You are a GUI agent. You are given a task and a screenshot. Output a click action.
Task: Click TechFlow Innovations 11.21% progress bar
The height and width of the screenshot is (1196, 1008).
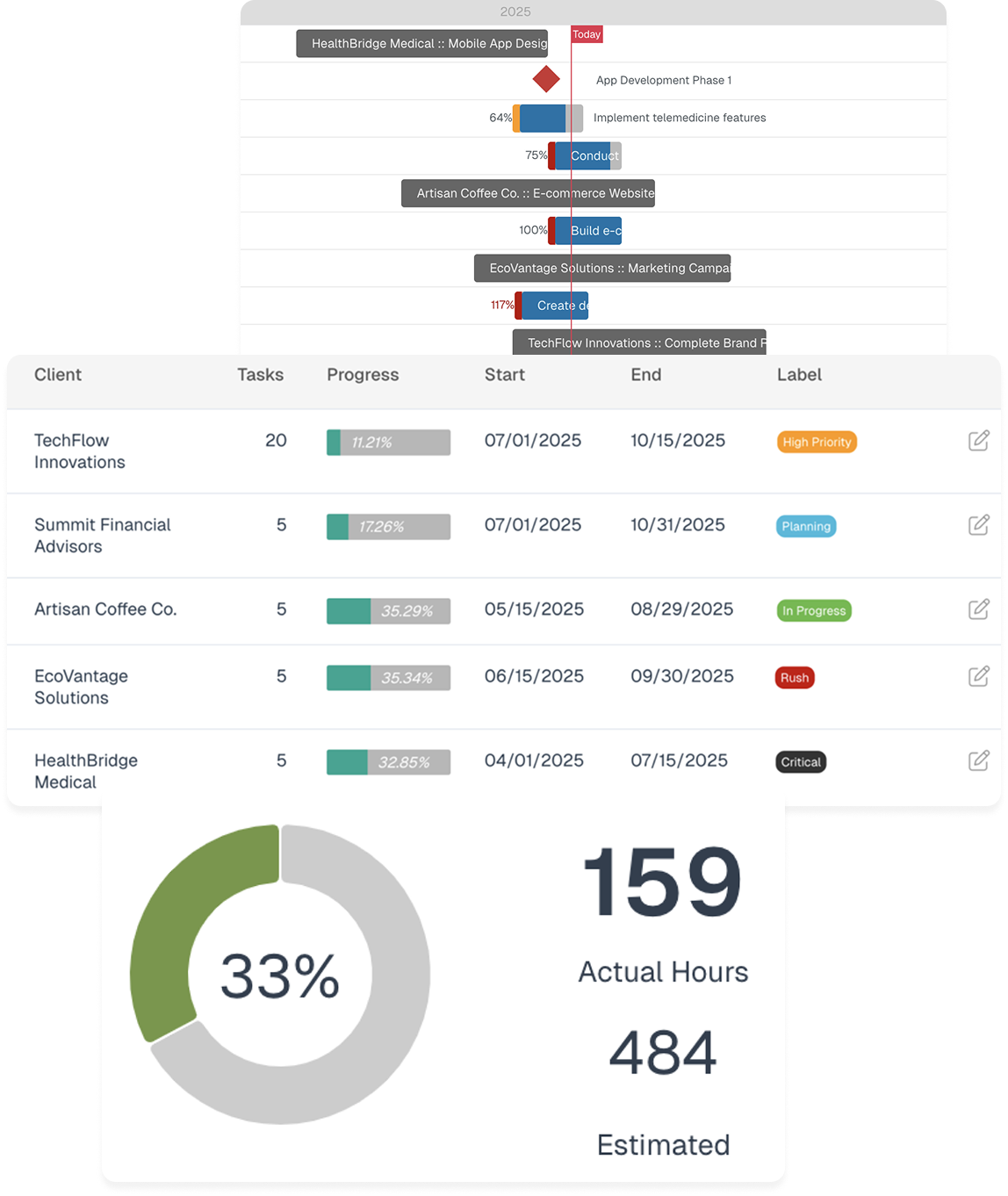(x=388, y=443)
